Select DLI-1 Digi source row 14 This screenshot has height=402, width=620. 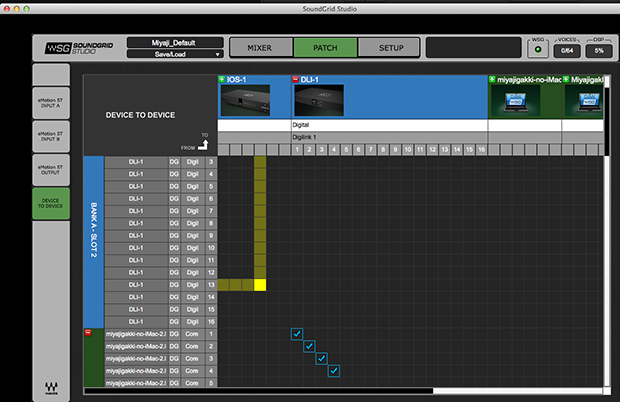coord(161,297)
